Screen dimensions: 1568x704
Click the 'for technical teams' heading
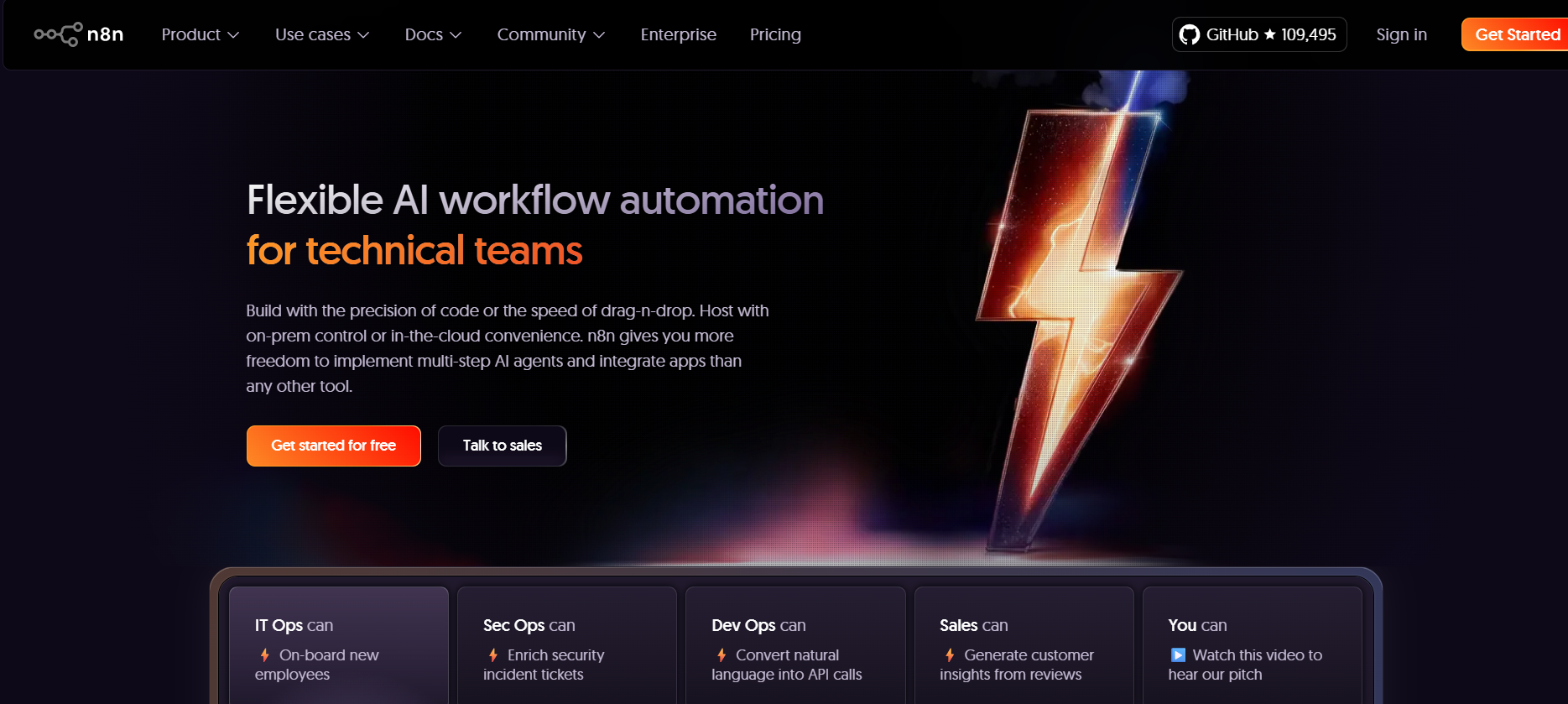pyautogui.click(x=414, y=251)
